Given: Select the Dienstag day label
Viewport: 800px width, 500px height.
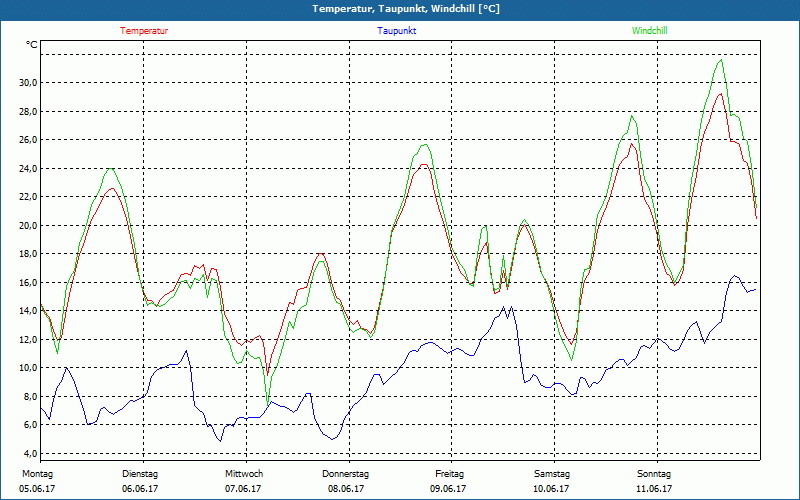Looking at the screenshot, I should pos(140,474).
